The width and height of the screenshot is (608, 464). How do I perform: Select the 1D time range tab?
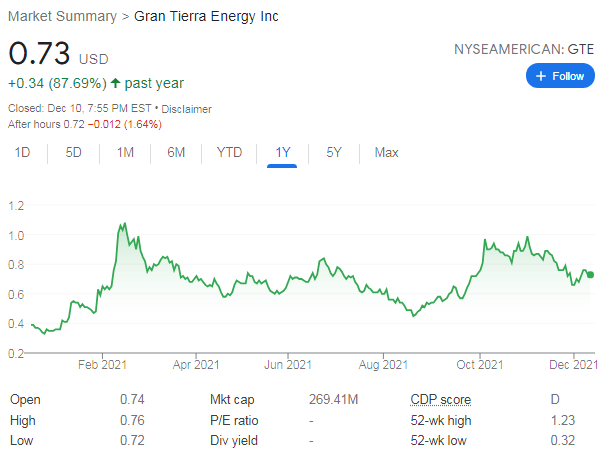coord(22,152)
